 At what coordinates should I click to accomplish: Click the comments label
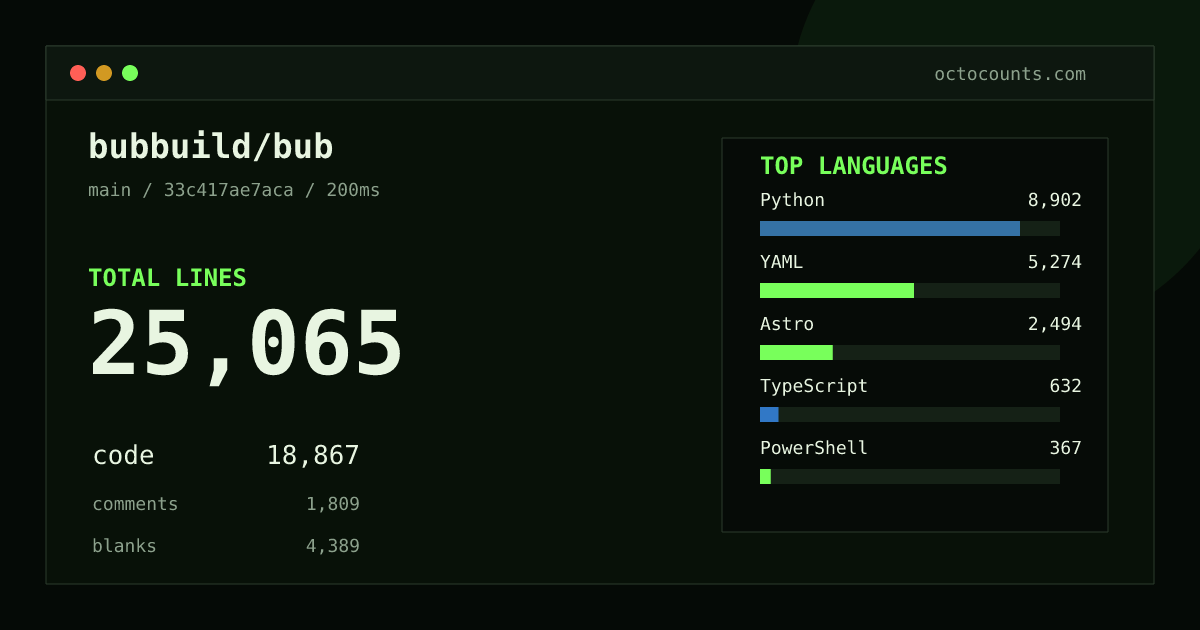pyautogui.click(x=135, y=504)
